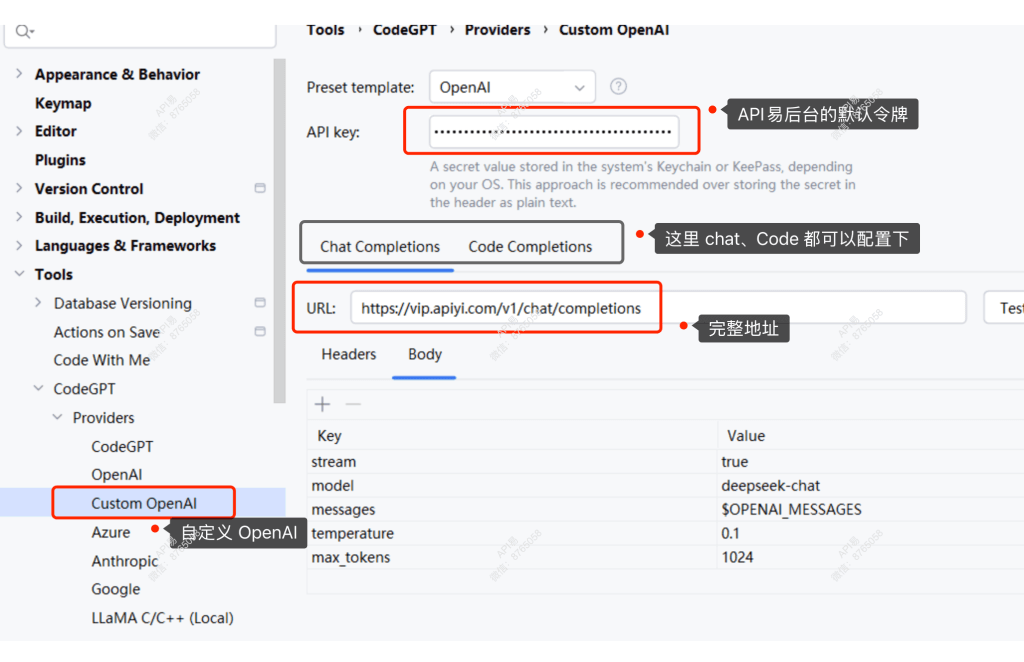1024x662 pixels.
Task: Click the project-level icon next to Version Control
Action: (x=260, y=188)
